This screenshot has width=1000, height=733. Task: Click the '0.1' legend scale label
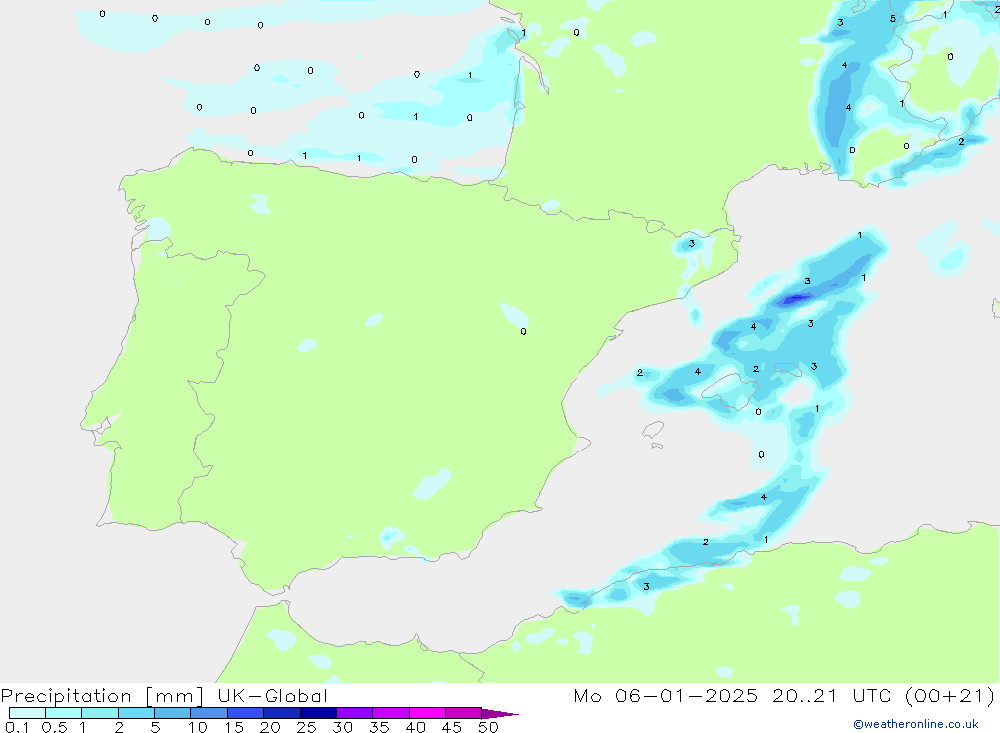(17, 727)
